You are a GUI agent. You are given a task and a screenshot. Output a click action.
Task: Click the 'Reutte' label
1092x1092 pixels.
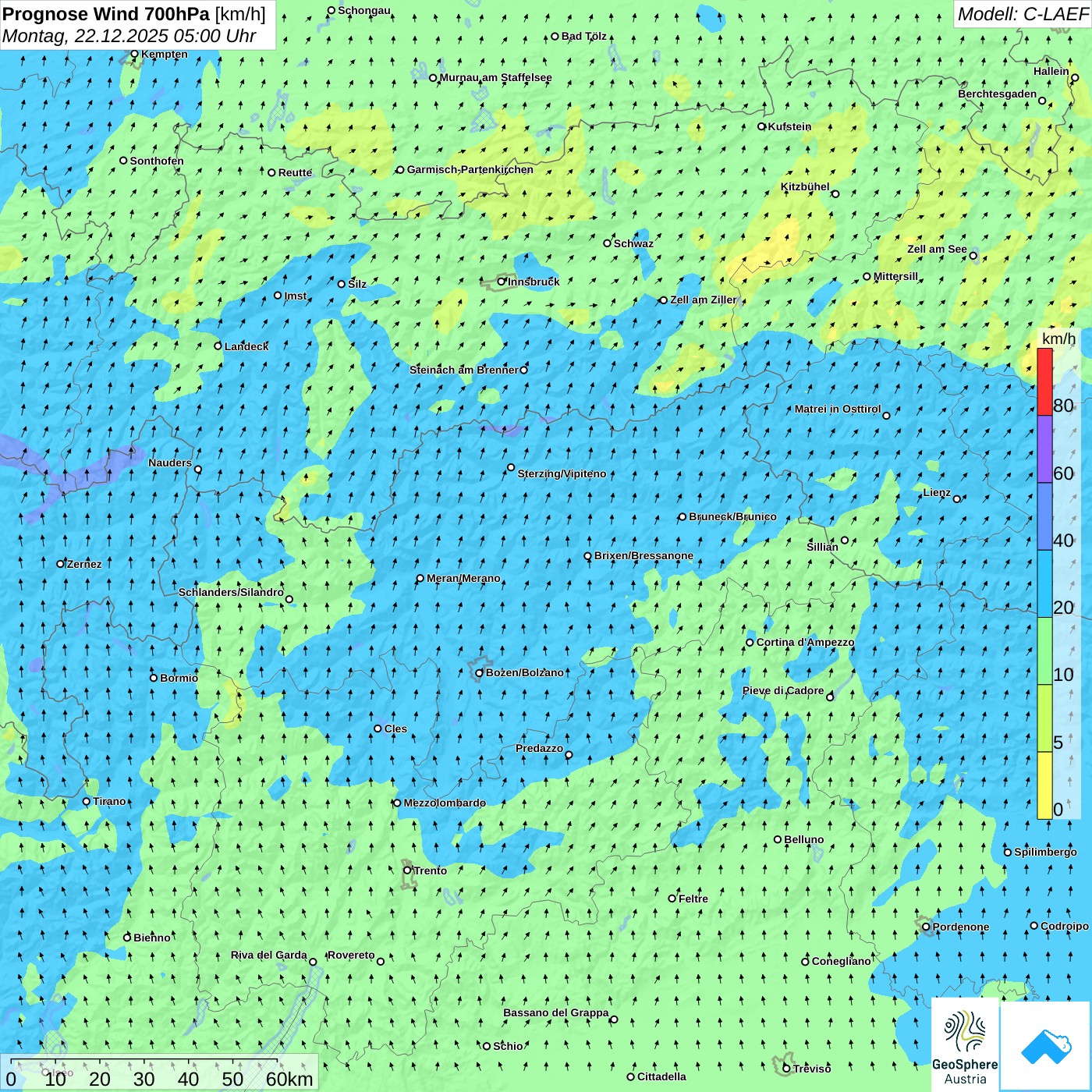[x=295, y=172]
